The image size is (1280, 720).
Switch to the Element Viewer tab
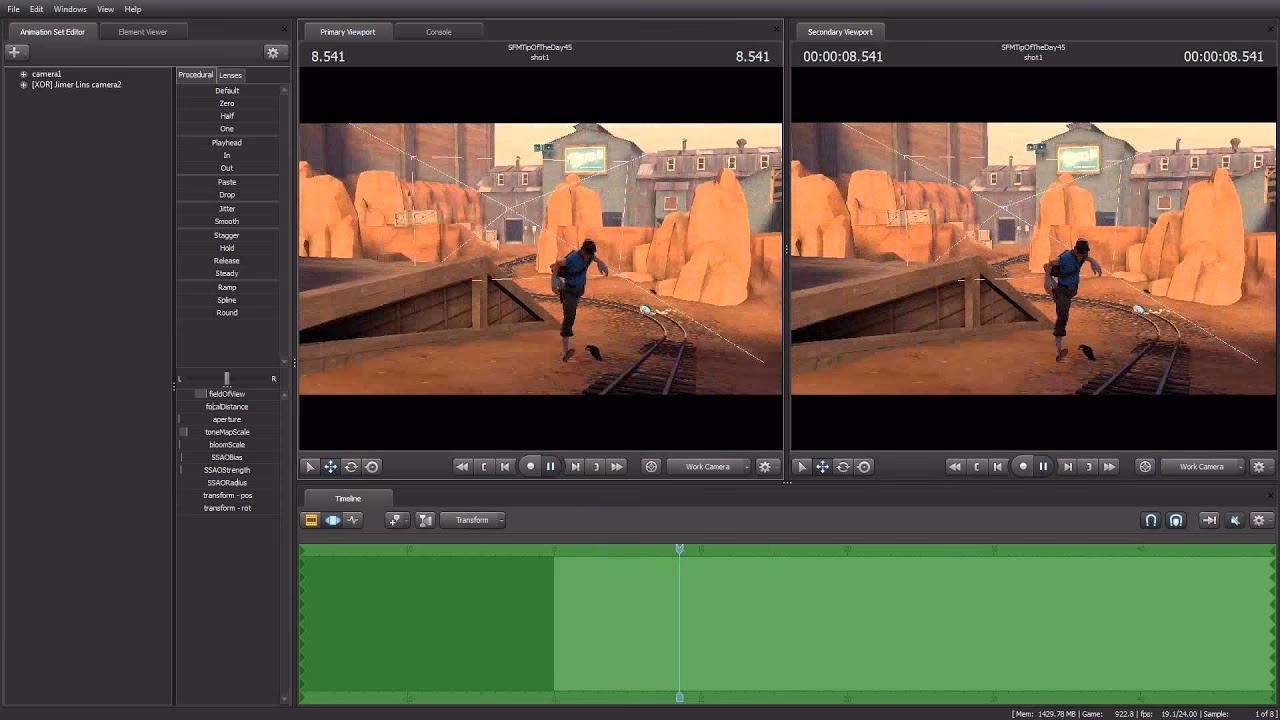pyautogui.click(x=143, y=32)
